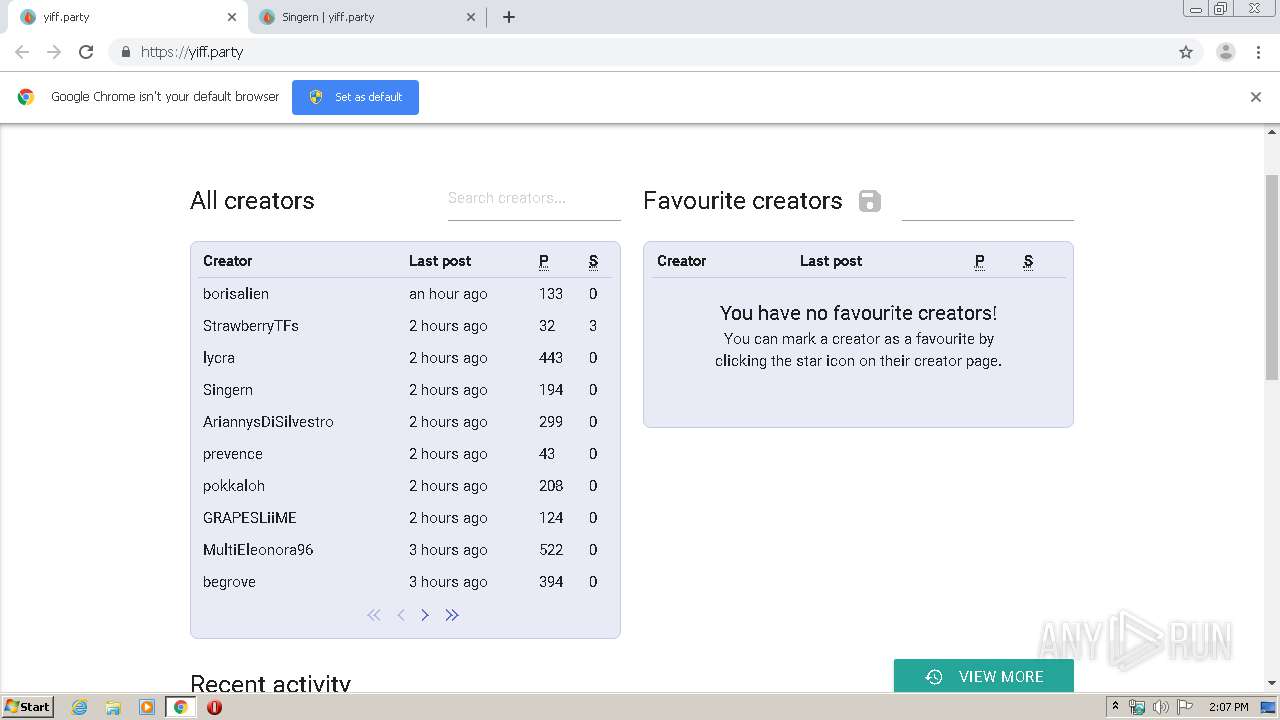The height and width of the screenshot is (720, 1280).
Task: Launch the media player taskbar icon
Action: [x=147, y=707]
